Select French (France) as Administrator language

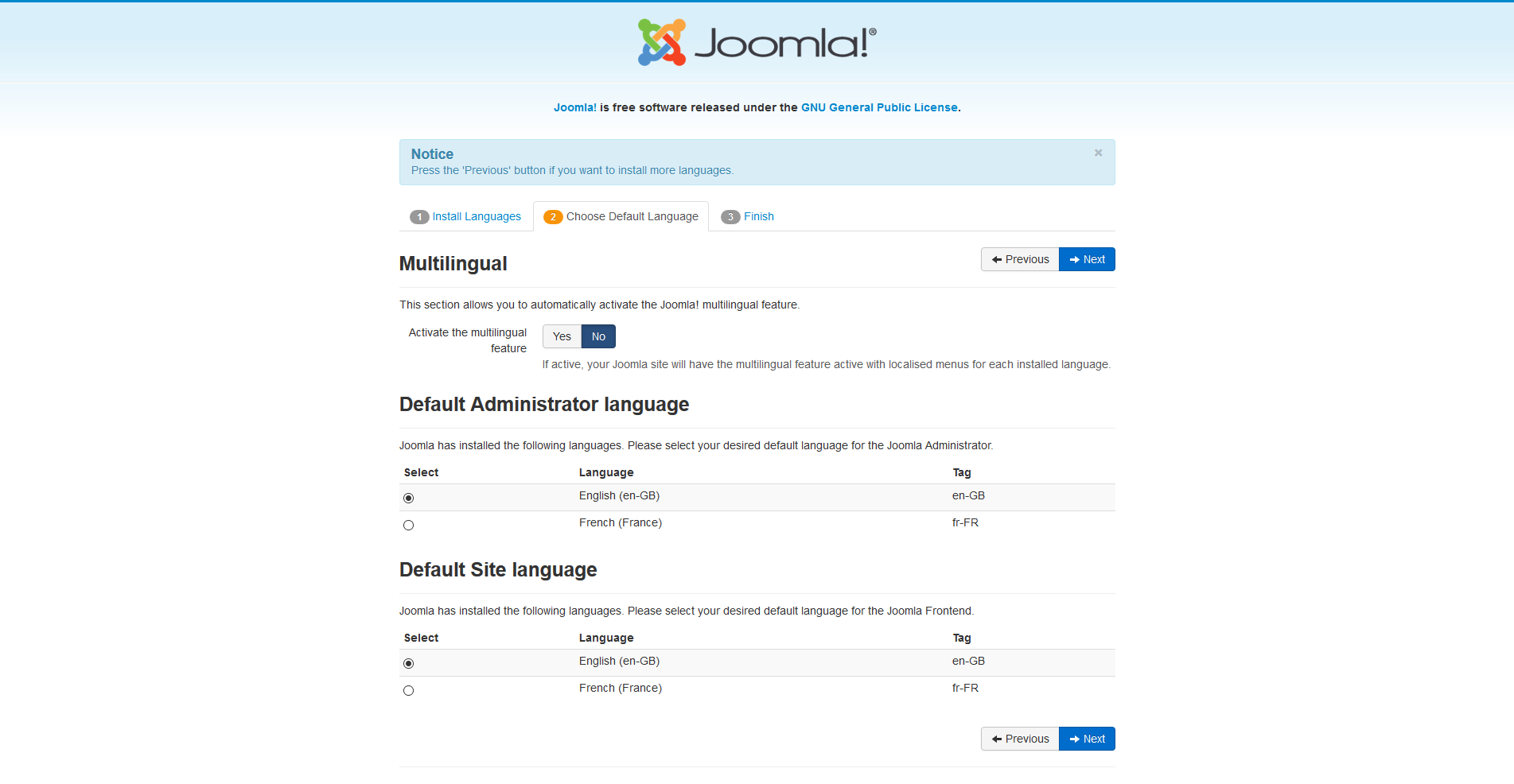[408, 525]
